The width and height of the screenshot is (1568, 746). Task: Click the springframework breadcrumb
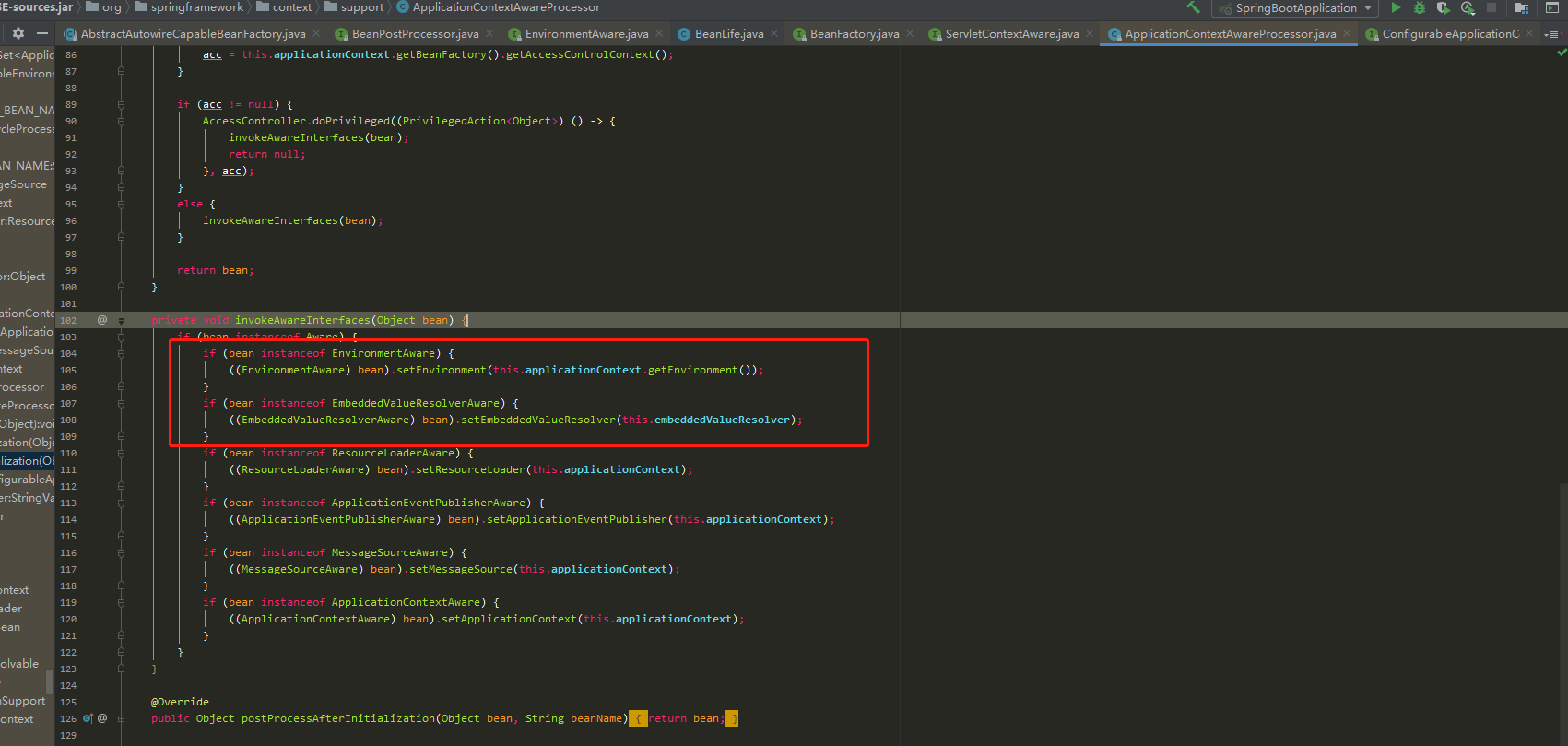(x=189, y=7)
